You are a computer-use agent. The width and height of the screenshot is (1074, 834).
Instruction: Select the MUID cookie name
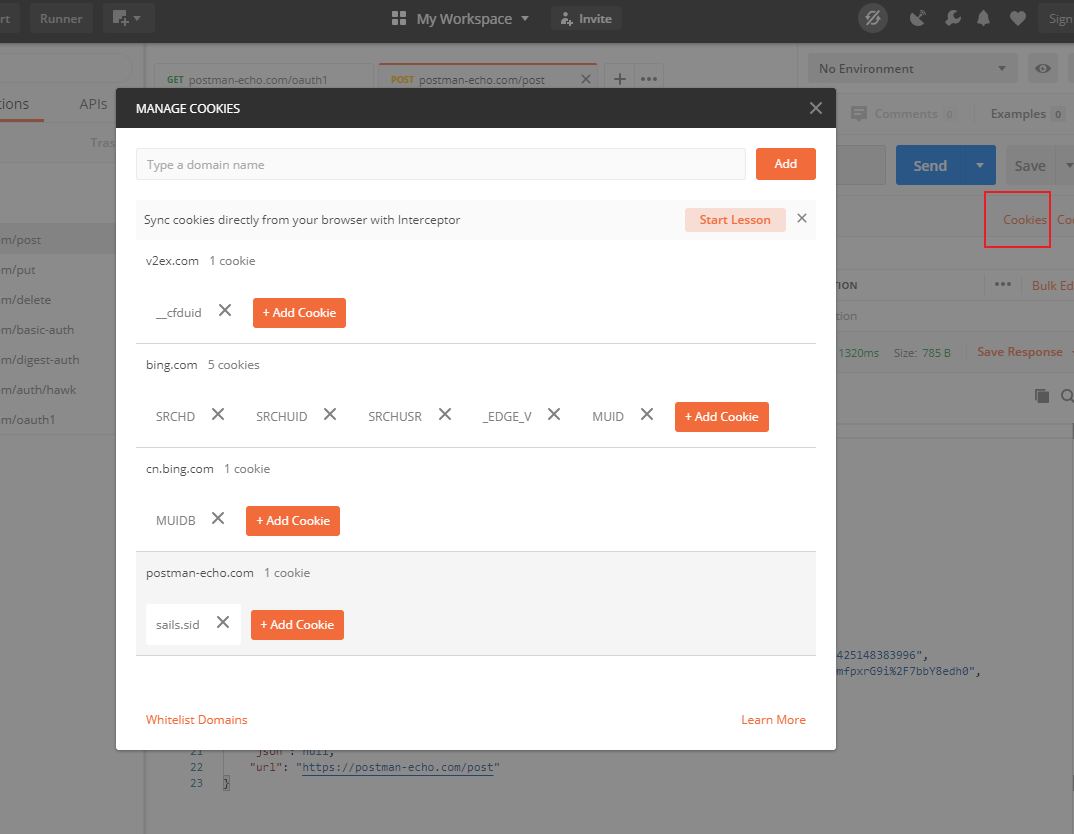click(x=608, y=416)
